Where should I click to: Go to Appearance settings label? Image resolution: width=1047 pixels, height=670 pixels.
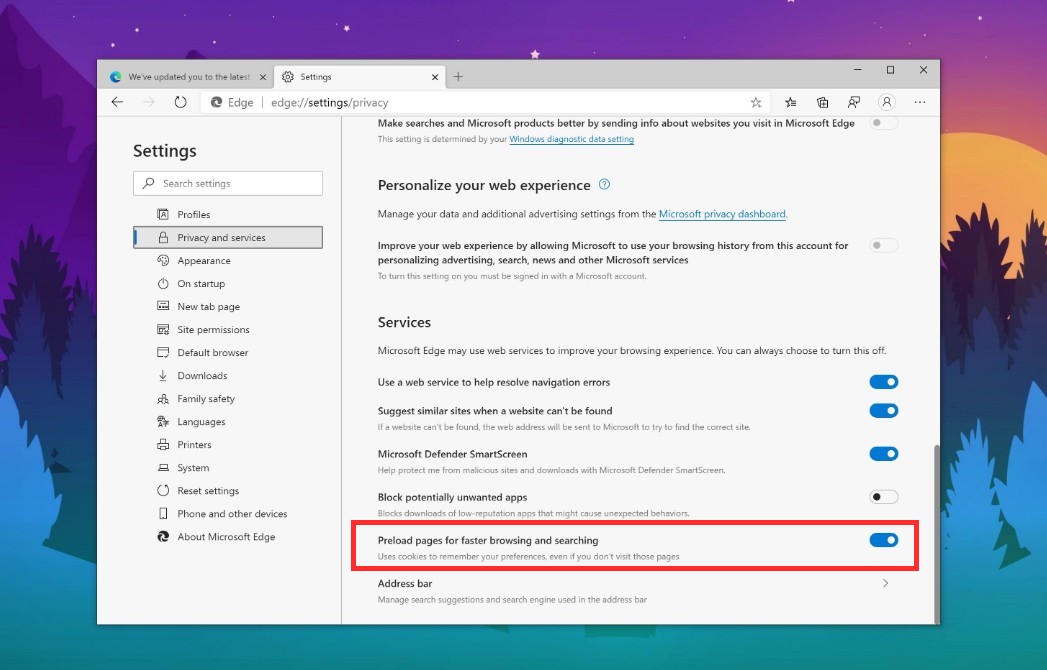coord(204,261)
